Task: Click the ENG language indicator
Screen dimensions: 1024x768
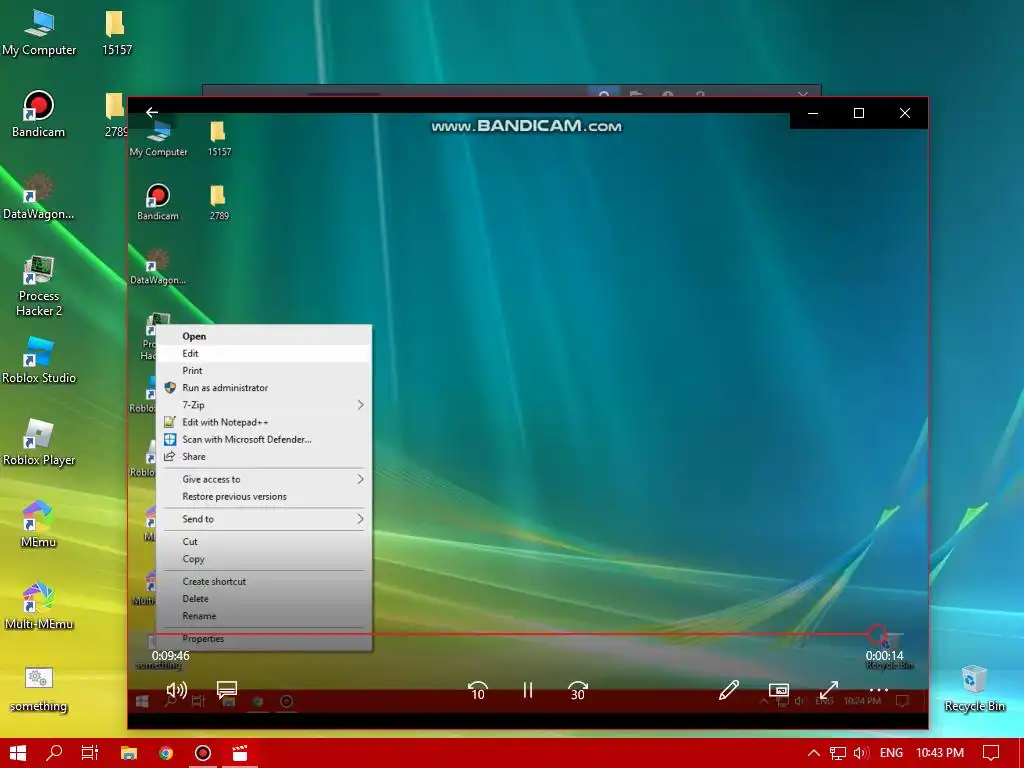Action: coord(891,753)
